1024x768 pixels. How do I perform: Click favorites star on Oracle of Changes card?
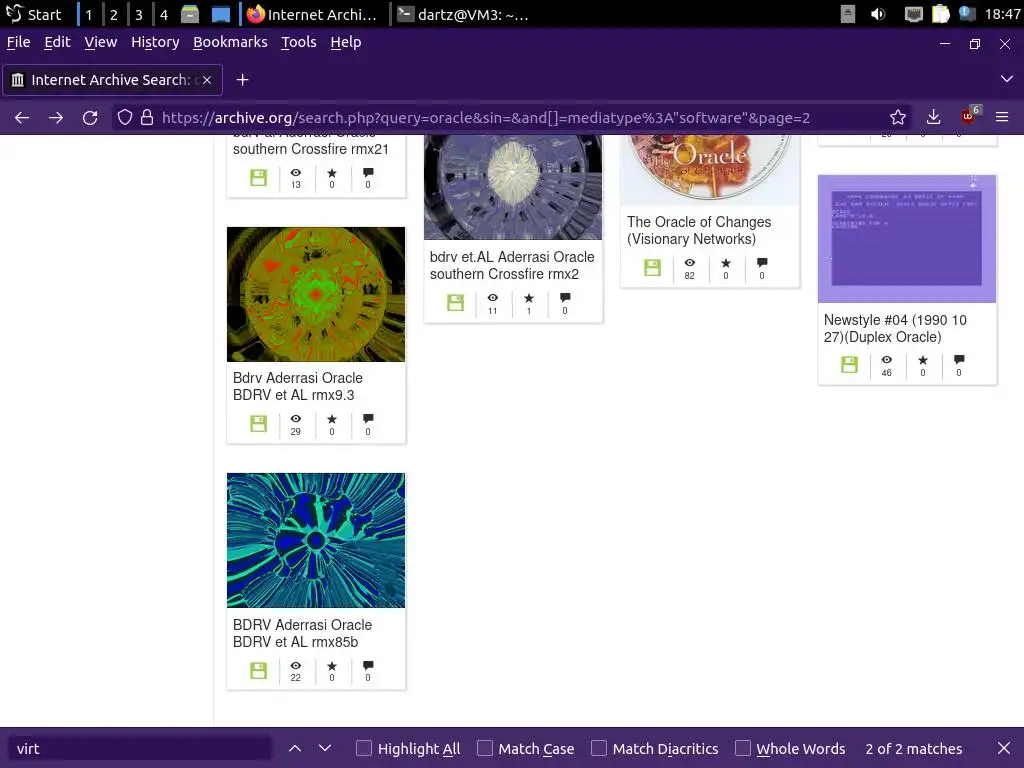(x=726, y=263)
